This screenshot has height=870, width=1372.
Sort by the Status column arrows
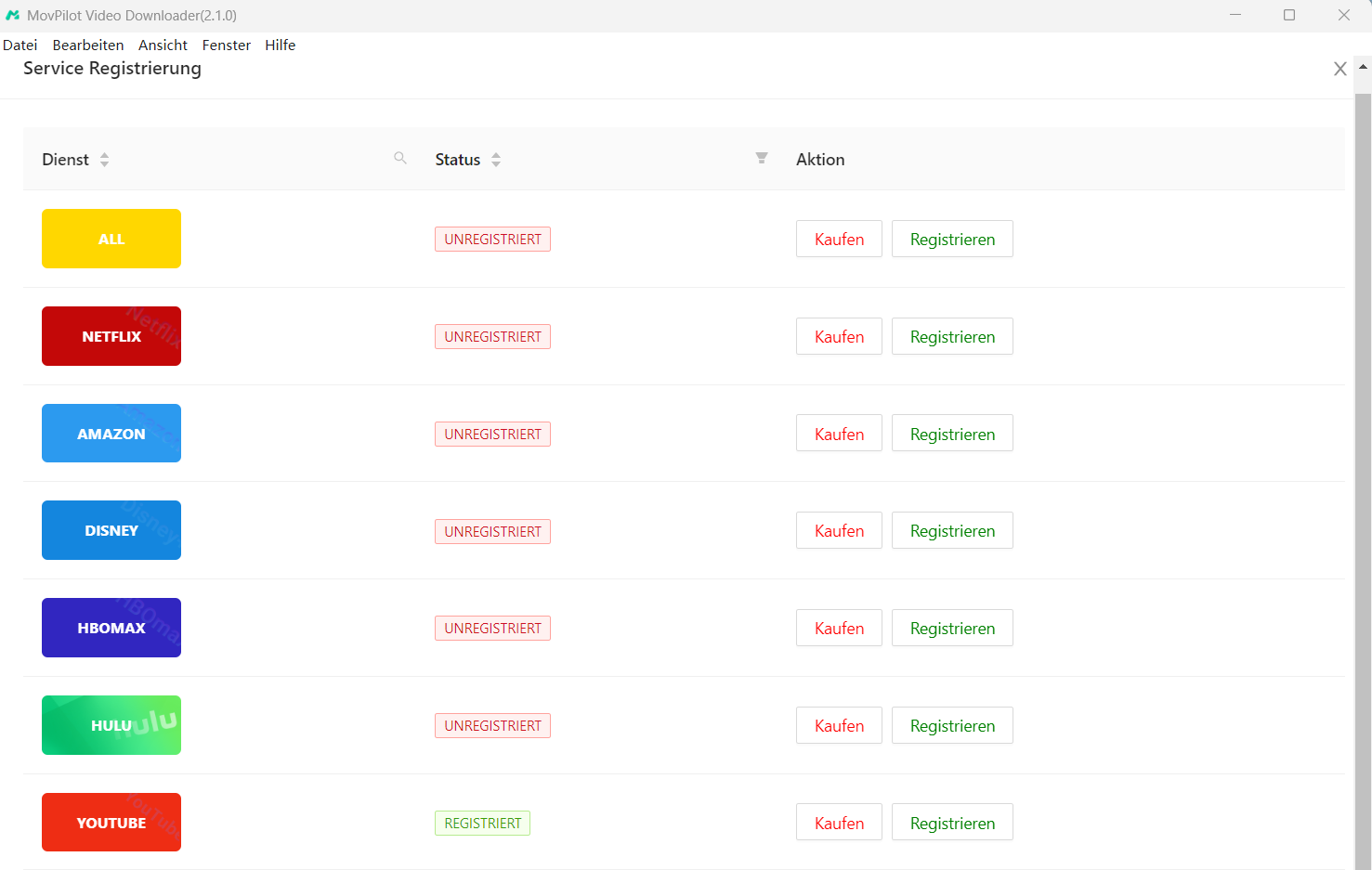click(496, 160)
